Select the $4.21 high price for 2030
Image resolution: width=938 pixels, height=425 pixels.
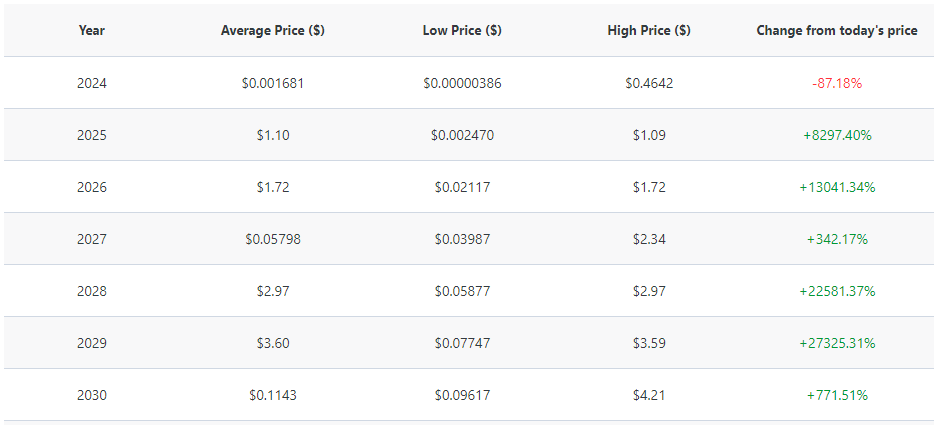click(649, 395)
